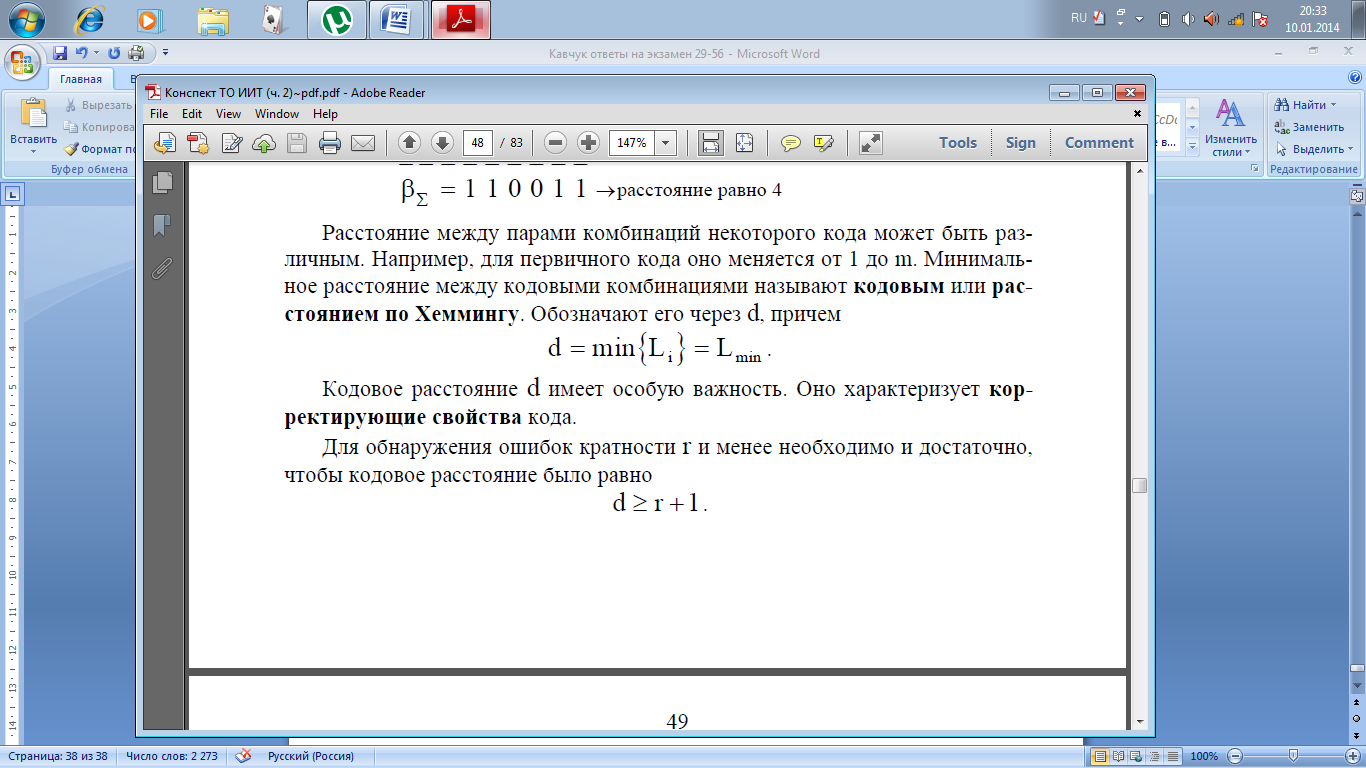Show page thumbnails panel in sidebar
This screenshot has height=768, width=1366.
pyautogui.click(x=162, y=182)
